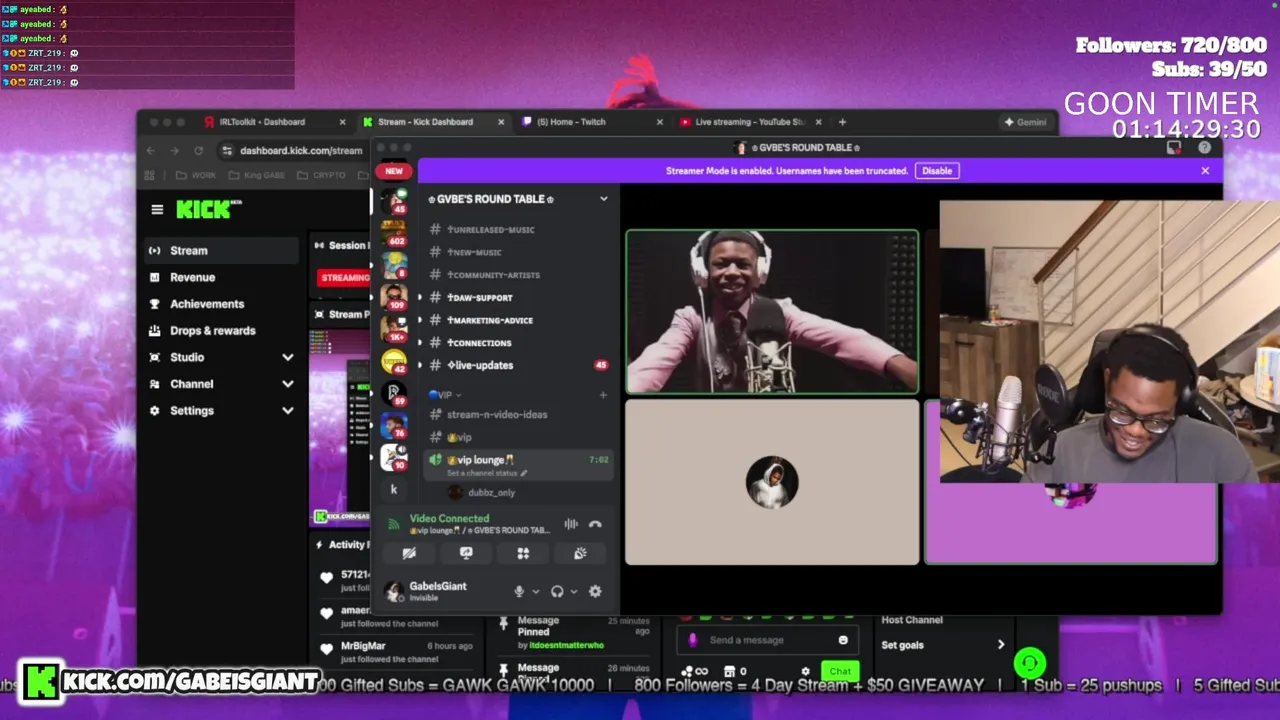Image resolution: width=1280 pixels, height=720 pixels.
Task: Open Drops & rewards in Kick sidebar
Action: tap(221, 330)
